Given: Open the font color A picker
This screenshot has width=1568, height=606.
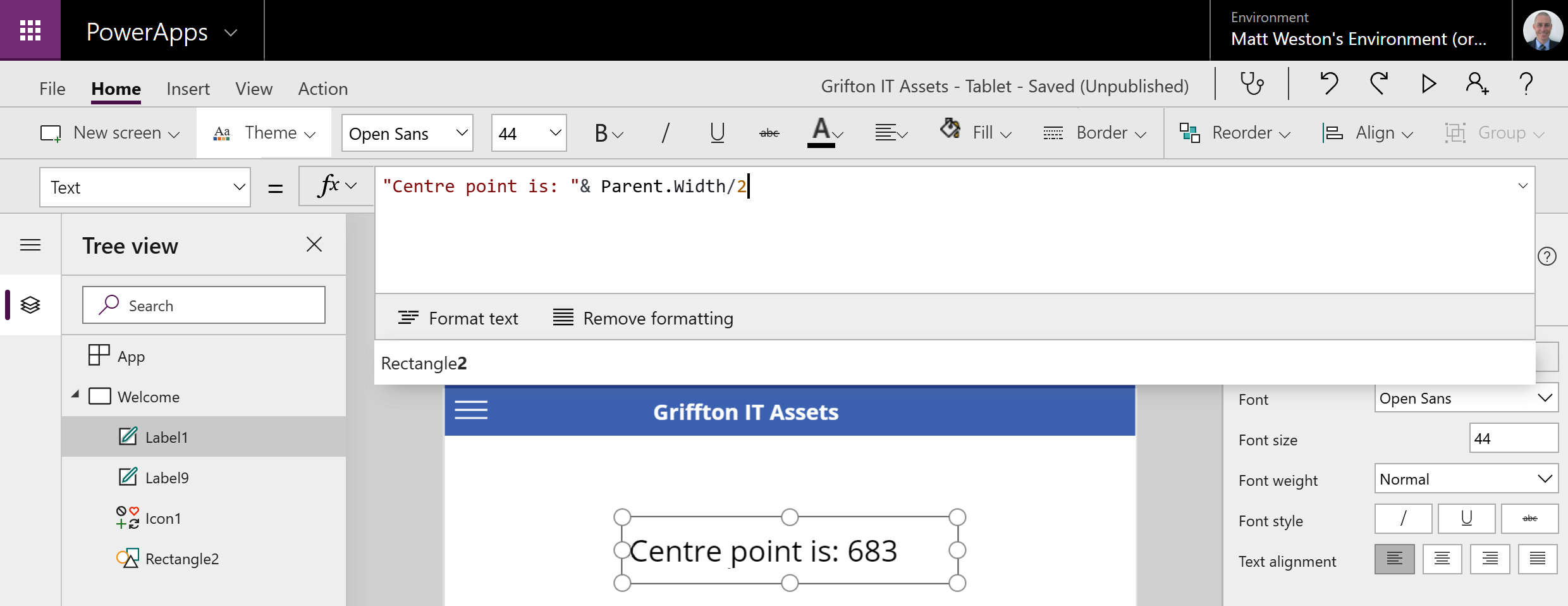Looking at the screenshot, I should point(826,133).
